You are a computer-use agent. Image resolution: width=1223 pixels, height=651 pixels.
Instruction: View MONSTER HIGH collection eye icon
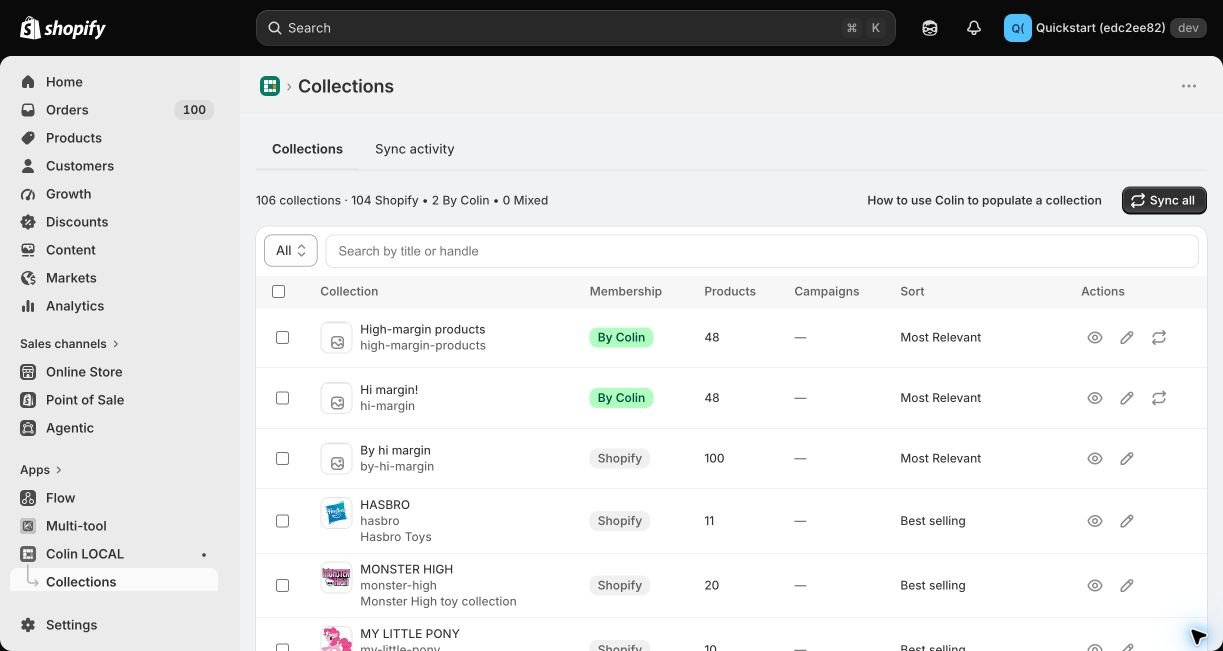point(1095,586)
